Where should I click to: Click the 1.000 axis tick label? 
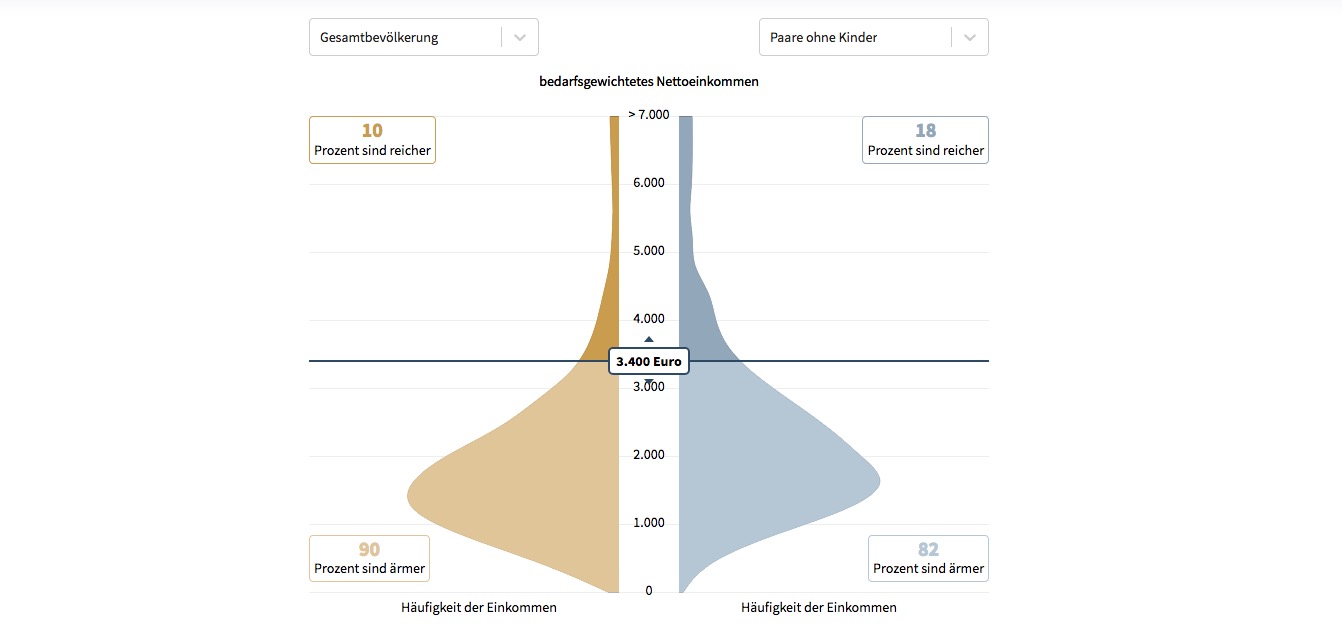coord(648,523)
